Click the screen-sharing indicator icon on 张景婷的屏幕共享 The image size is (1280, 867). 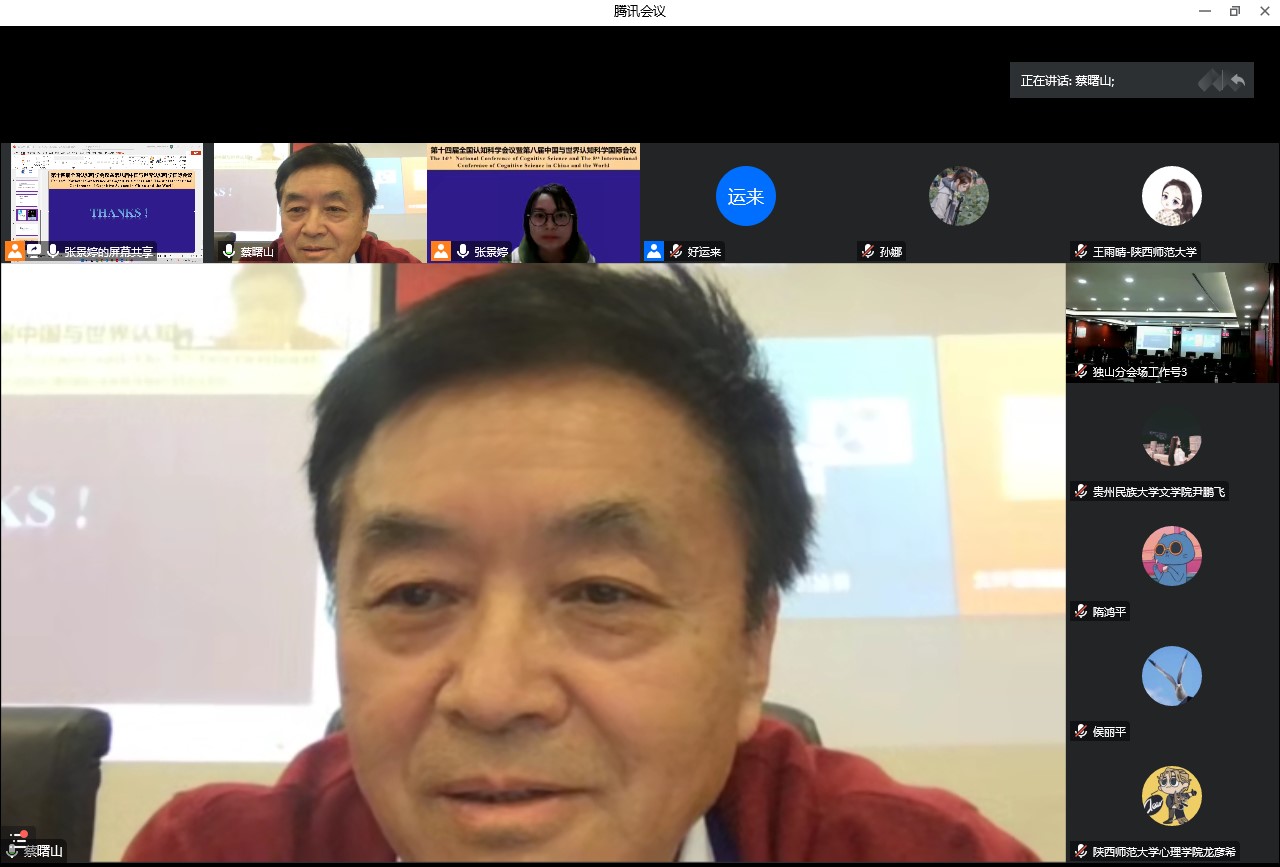pyautogui.click(x=34, y=251)
